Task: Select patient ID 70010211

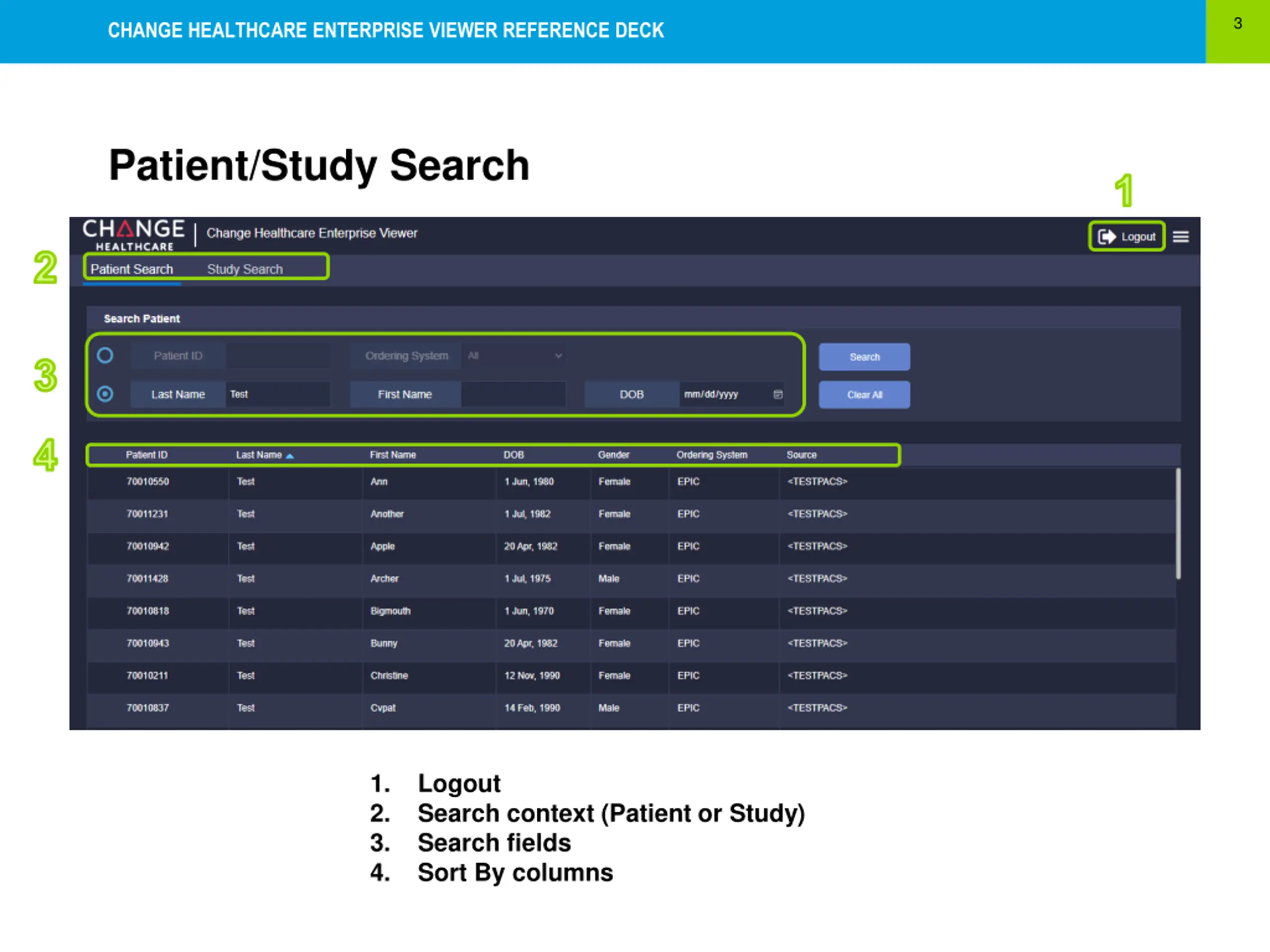Action: click(x=147, y=675)
